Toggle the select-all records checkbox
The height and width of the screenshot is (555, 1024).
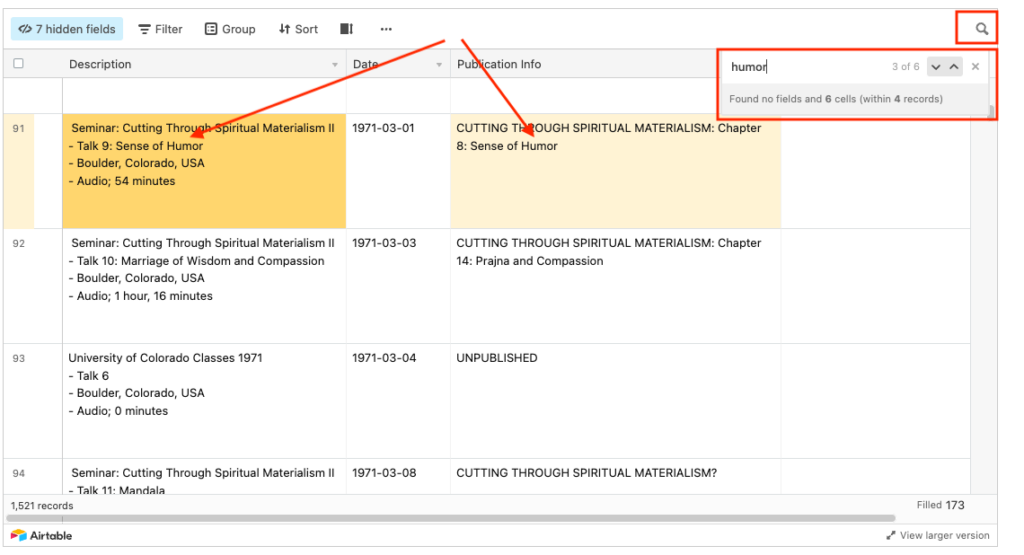point(18,63)
